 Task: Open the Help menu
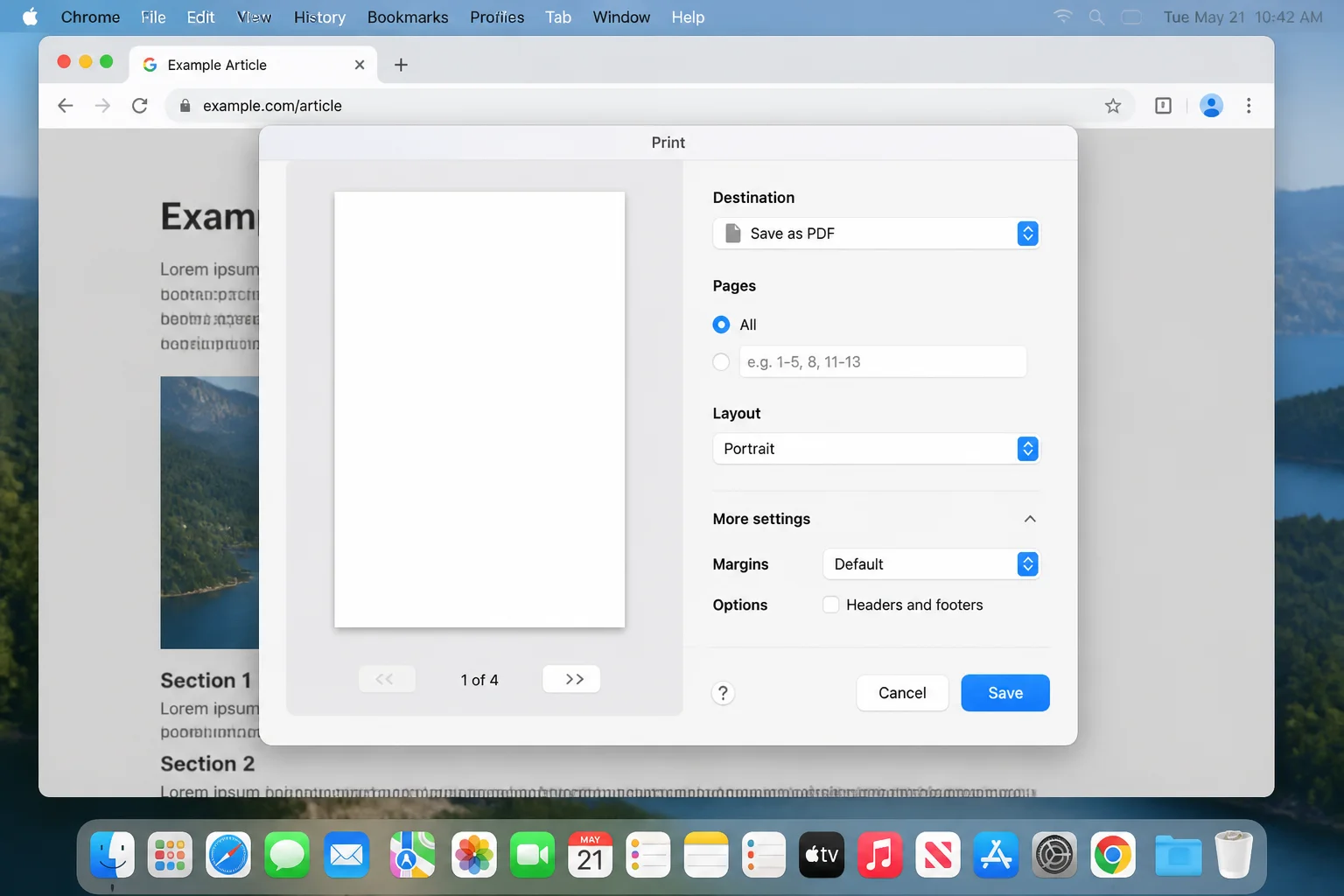pos(688,17)
